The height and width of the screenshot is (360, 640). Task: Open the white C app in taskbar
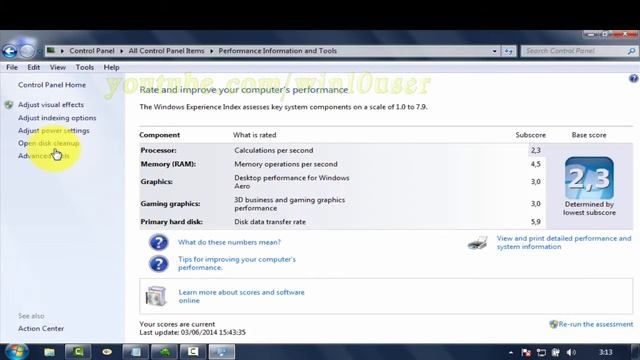(193, 352)
